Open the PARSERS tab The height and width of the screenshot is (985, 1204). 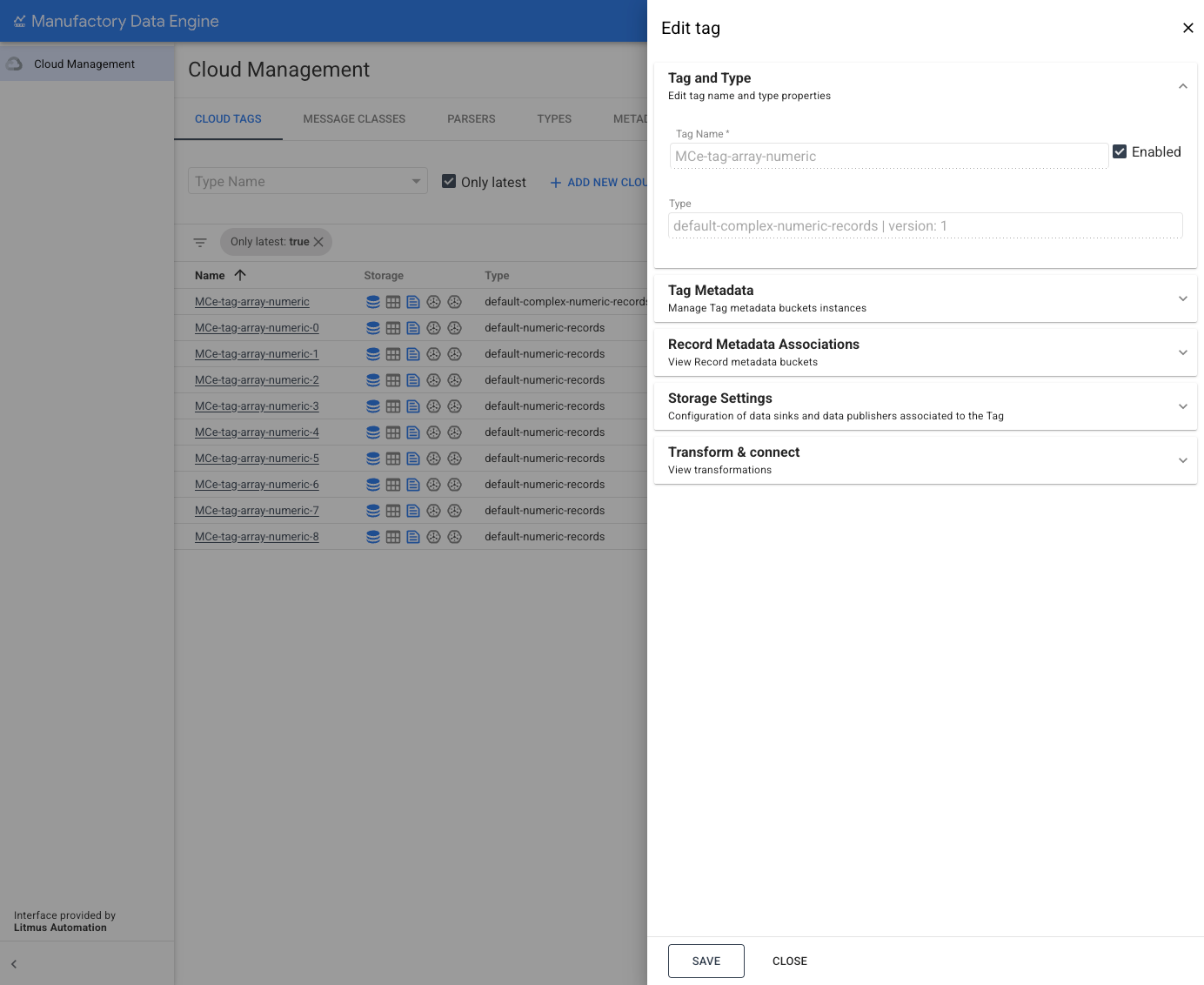click(x=471, y=119)
